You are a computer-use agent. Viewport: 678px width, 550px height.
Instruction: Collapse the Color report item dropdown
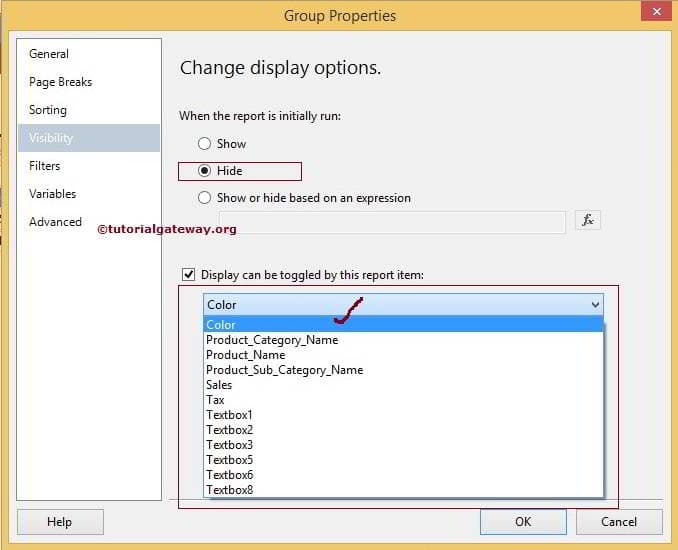coord(595,305)
